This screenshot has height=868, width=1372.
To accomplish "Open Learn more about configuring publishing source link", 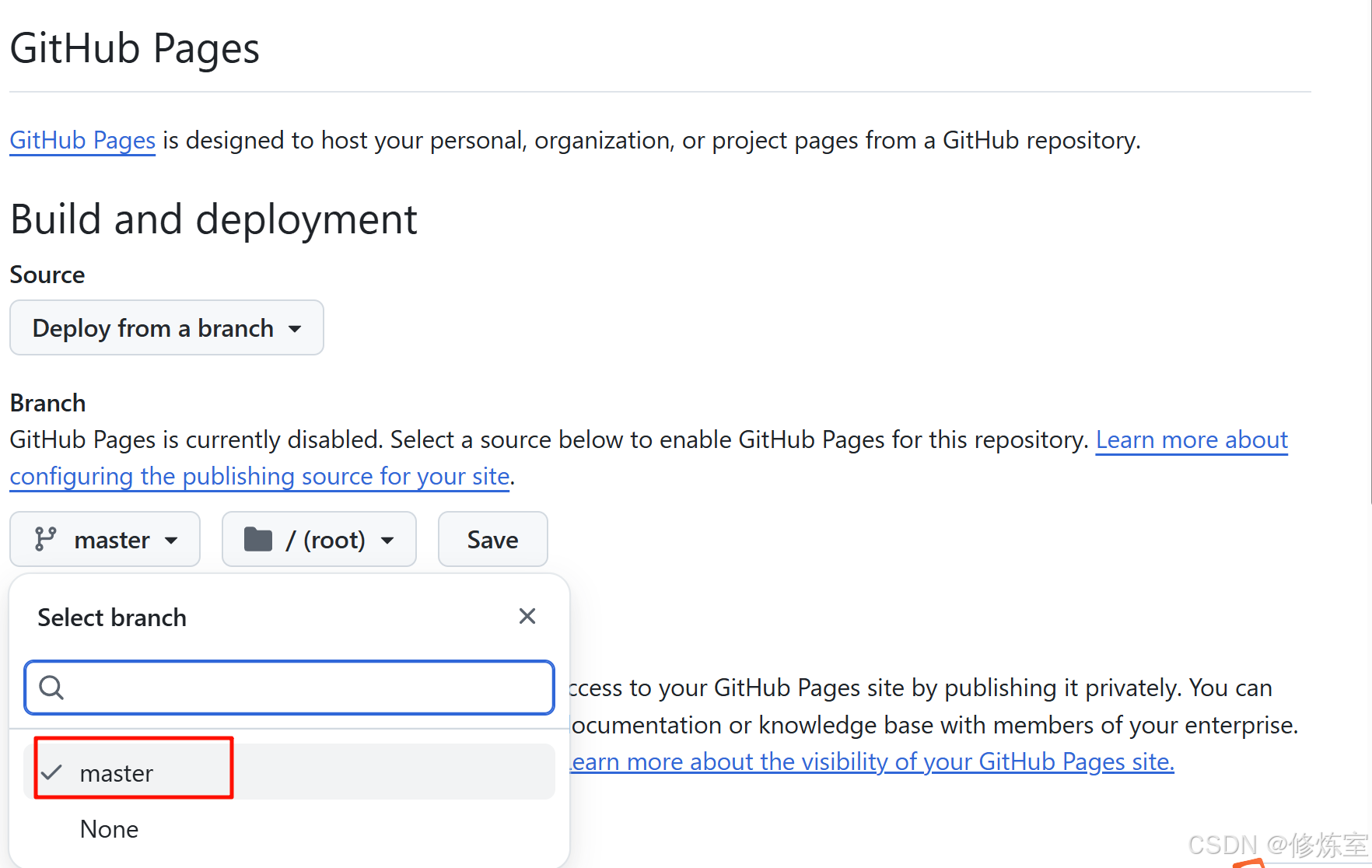I will coord(649,457).
